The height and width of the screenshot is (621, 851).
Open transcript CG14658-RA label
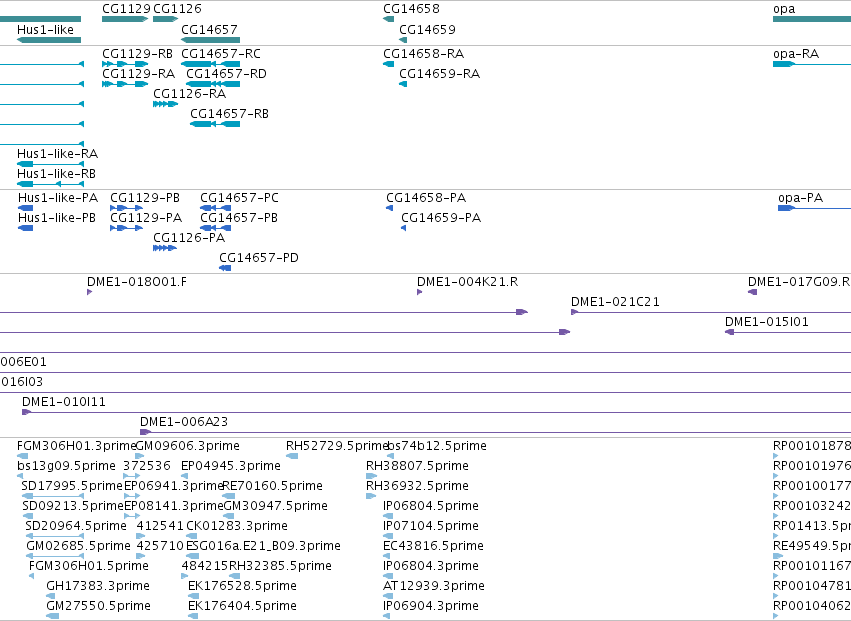(x=424, y=54)
